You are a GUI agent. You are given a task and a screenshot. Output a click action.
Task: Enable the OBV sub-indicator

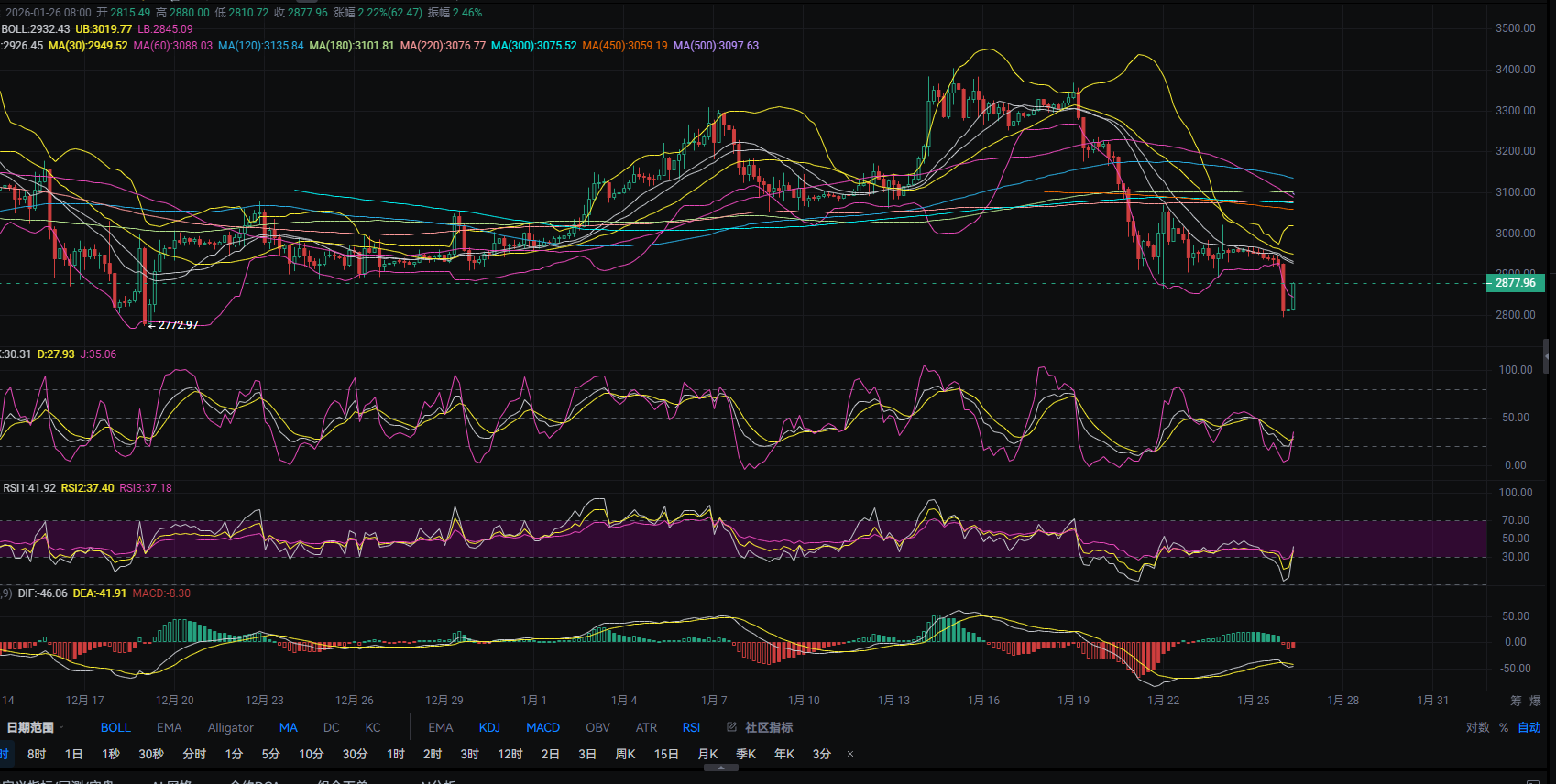[597, 727]
